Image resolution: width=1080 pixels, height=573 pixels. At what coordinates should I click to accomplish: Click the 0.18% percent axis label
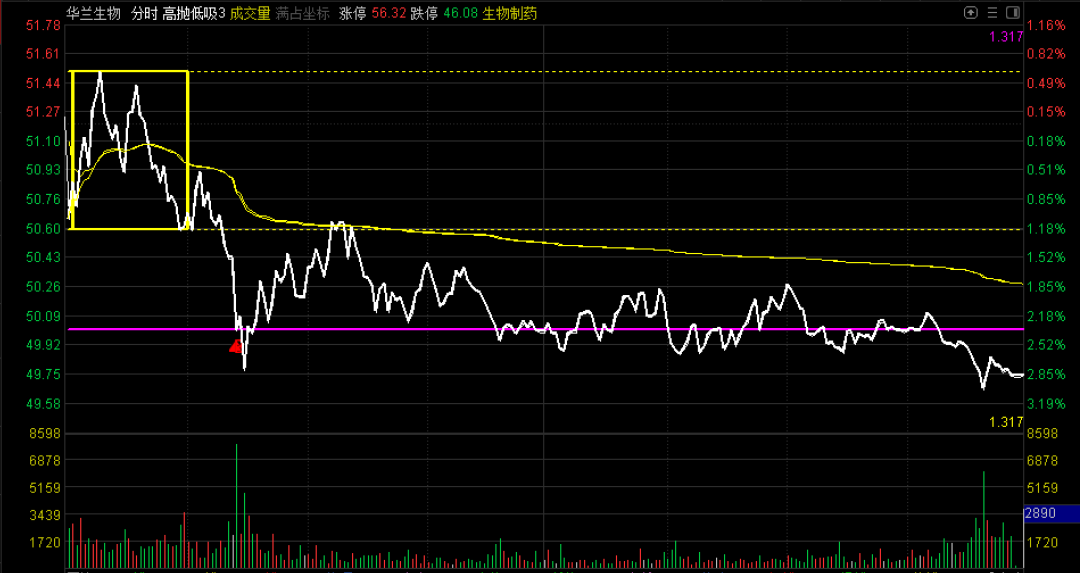point(1046,141)
